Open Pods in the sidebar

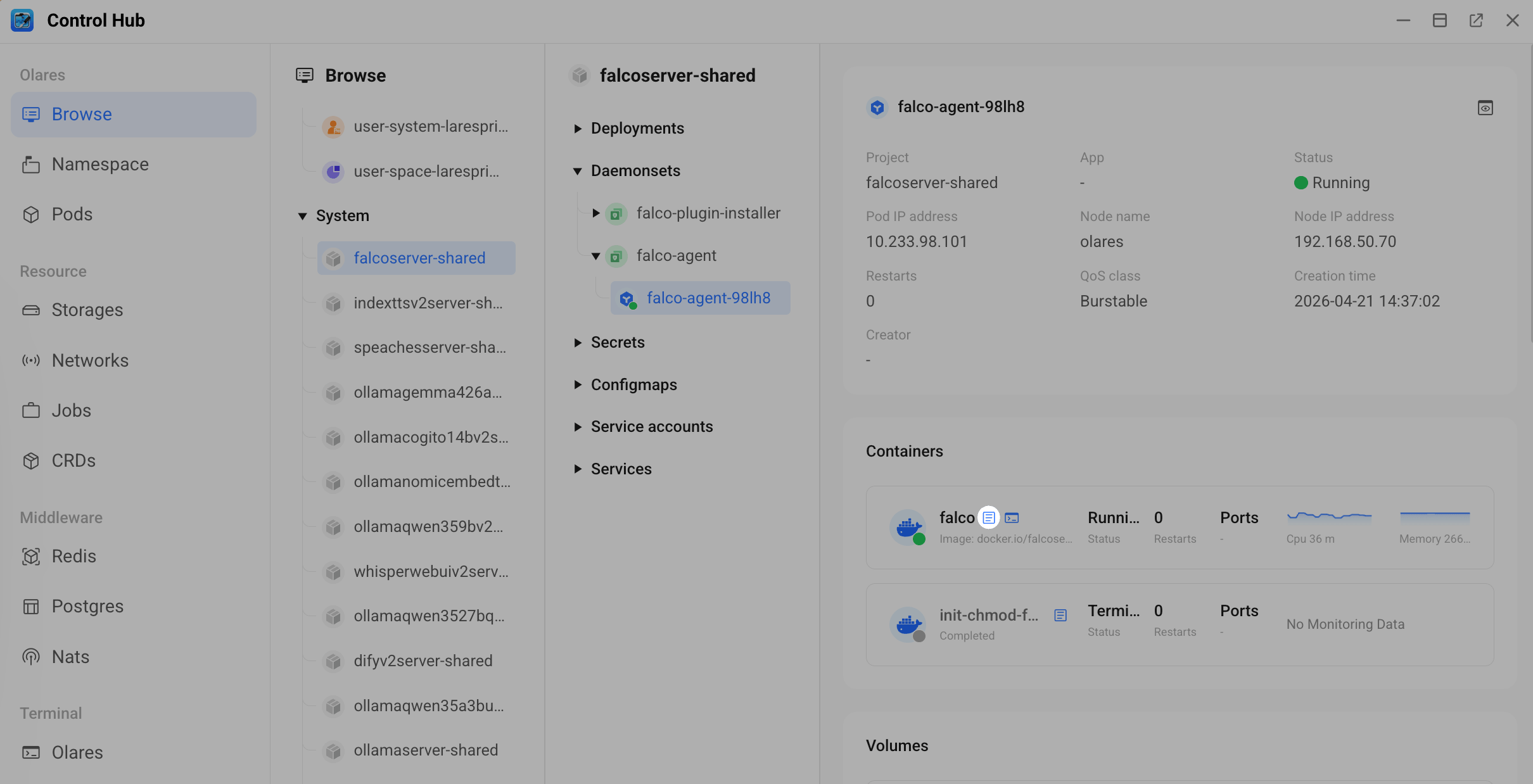coord(72,214)
